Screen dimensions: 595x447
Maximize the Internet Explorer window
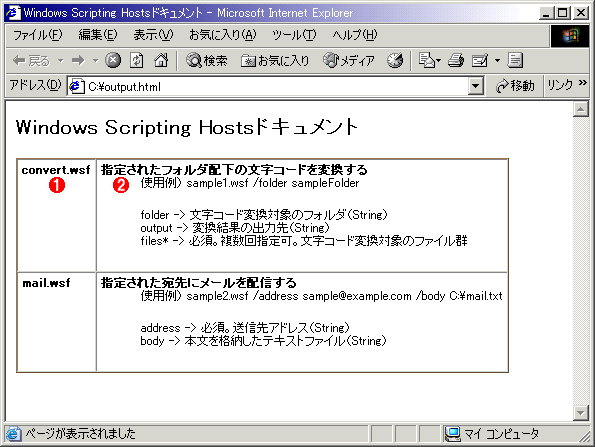point(563,13)
